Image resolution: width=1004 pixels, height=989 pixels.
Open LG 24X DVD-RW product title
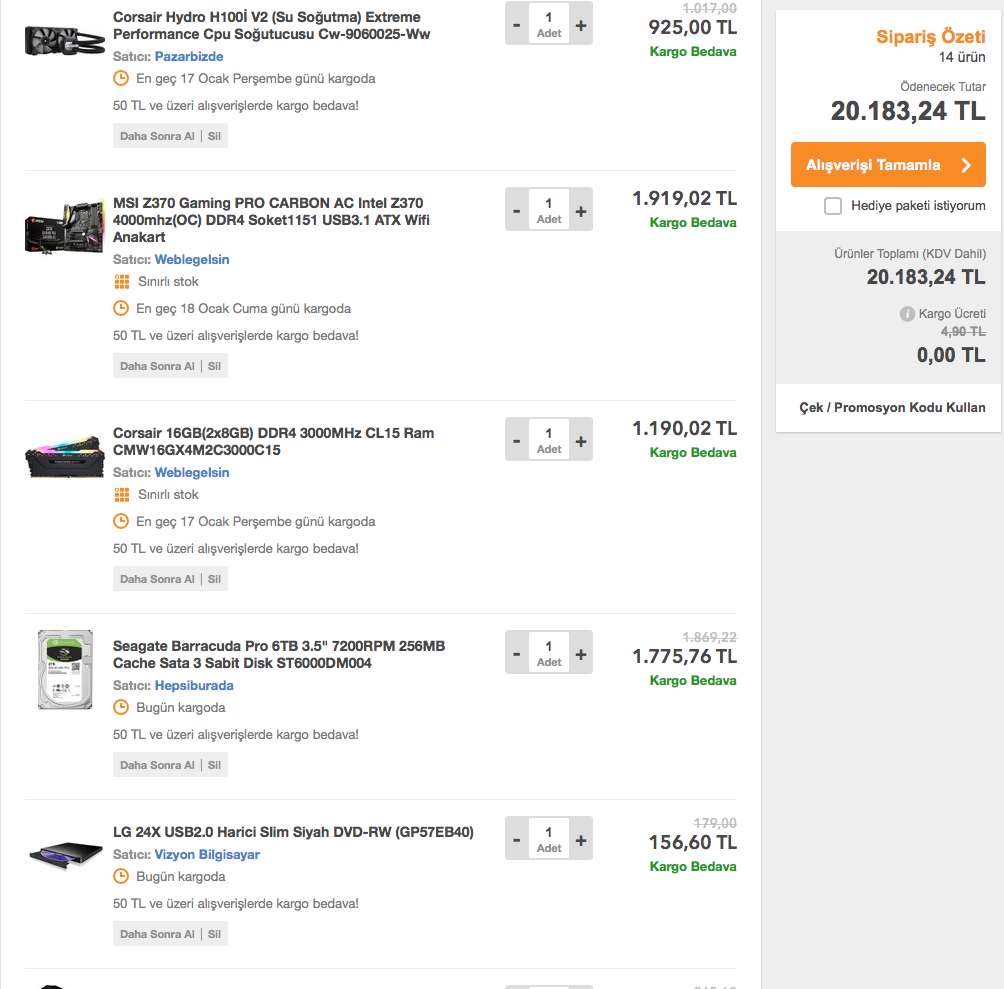click(293, 832)
